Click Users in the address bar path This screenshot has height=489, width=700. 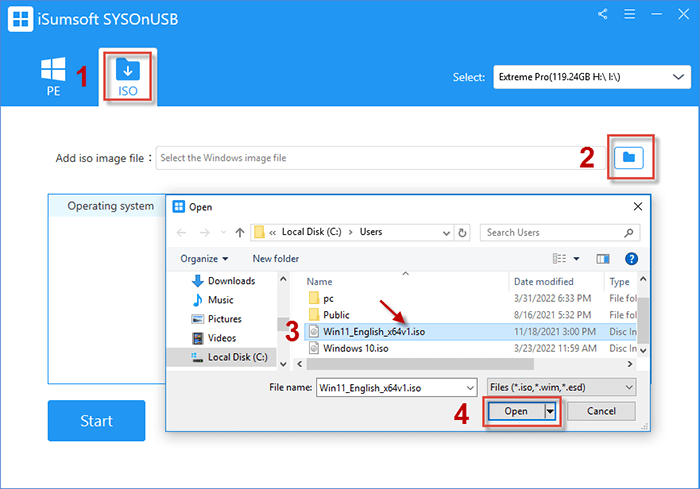[371, 232]
